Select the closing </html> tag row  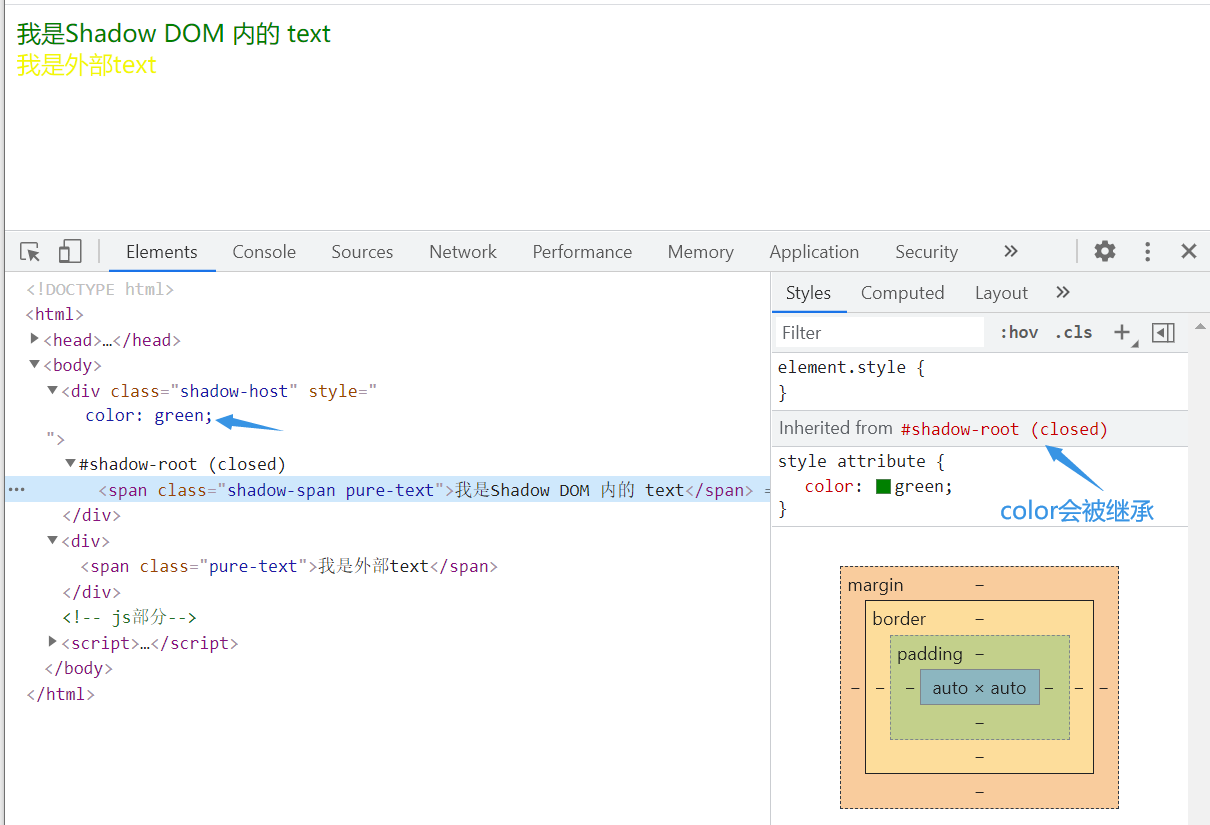[x=61, y=693]
